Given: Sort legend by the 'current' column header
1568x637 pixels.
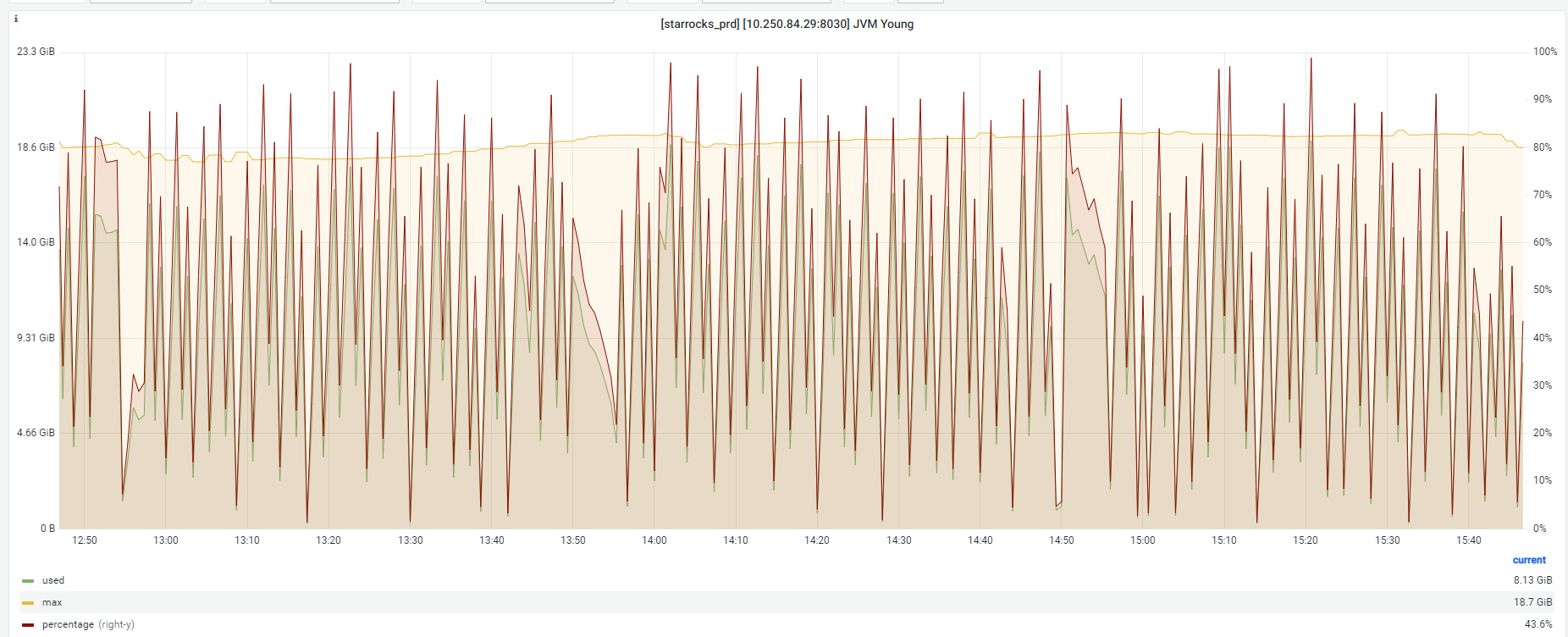Looking at the screenshot, I should pos(1529,560).
